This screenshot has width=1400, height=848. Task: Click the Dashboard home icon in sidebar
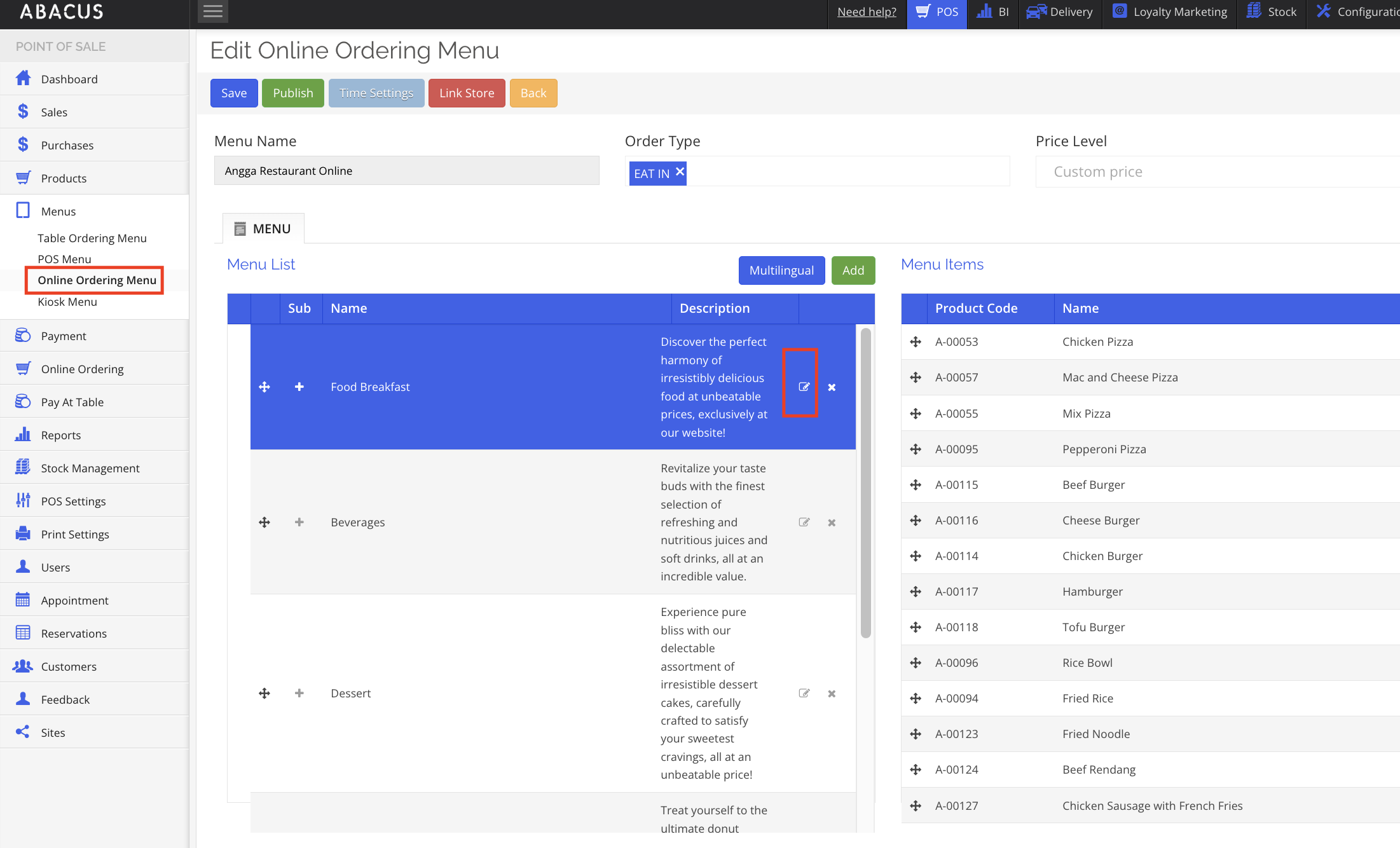(24, 79)
